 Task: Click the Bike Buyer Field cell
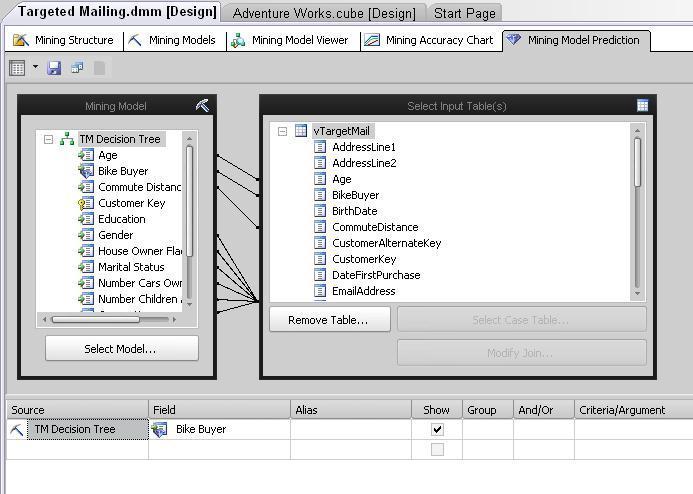[220, 429]
